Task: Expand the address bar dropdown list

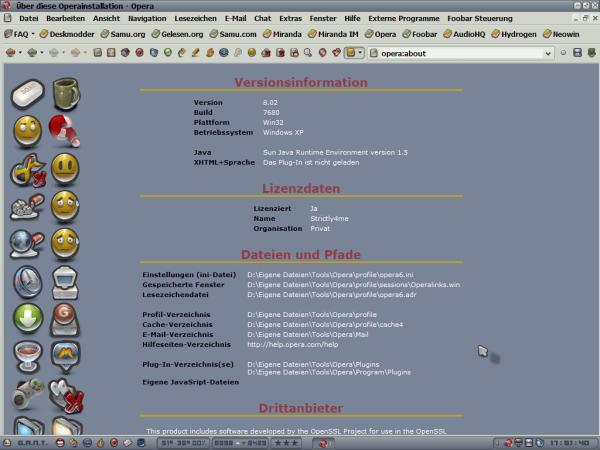Action: (x=548, y=53)
